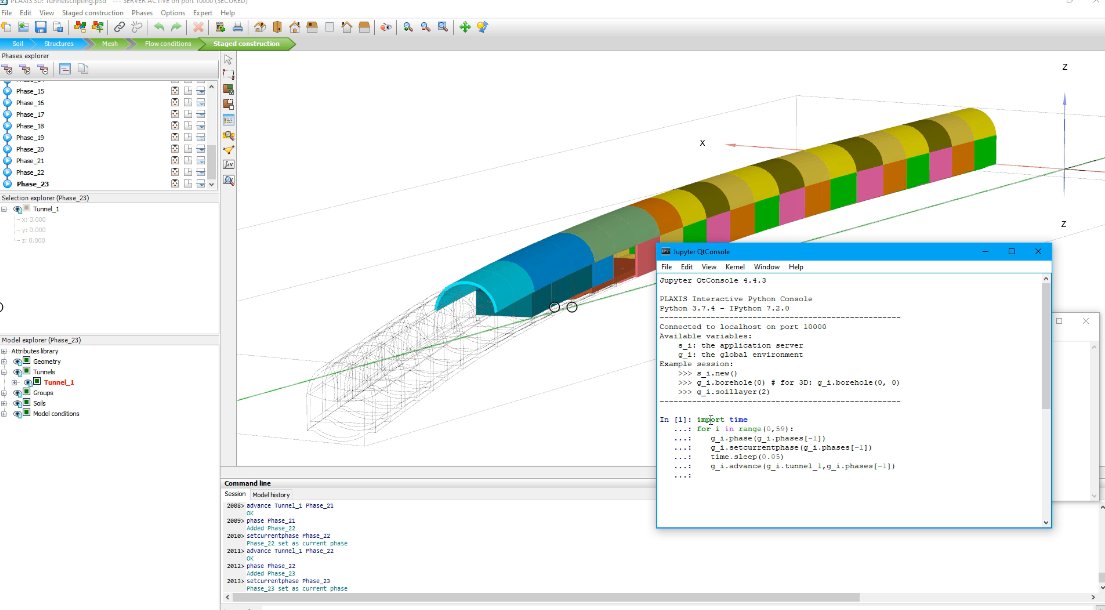Click the bottom zoom chart tool in side toolbar
Viewport: 1105px width, 610px height.
pyautogui.click(x=228, y=180)
